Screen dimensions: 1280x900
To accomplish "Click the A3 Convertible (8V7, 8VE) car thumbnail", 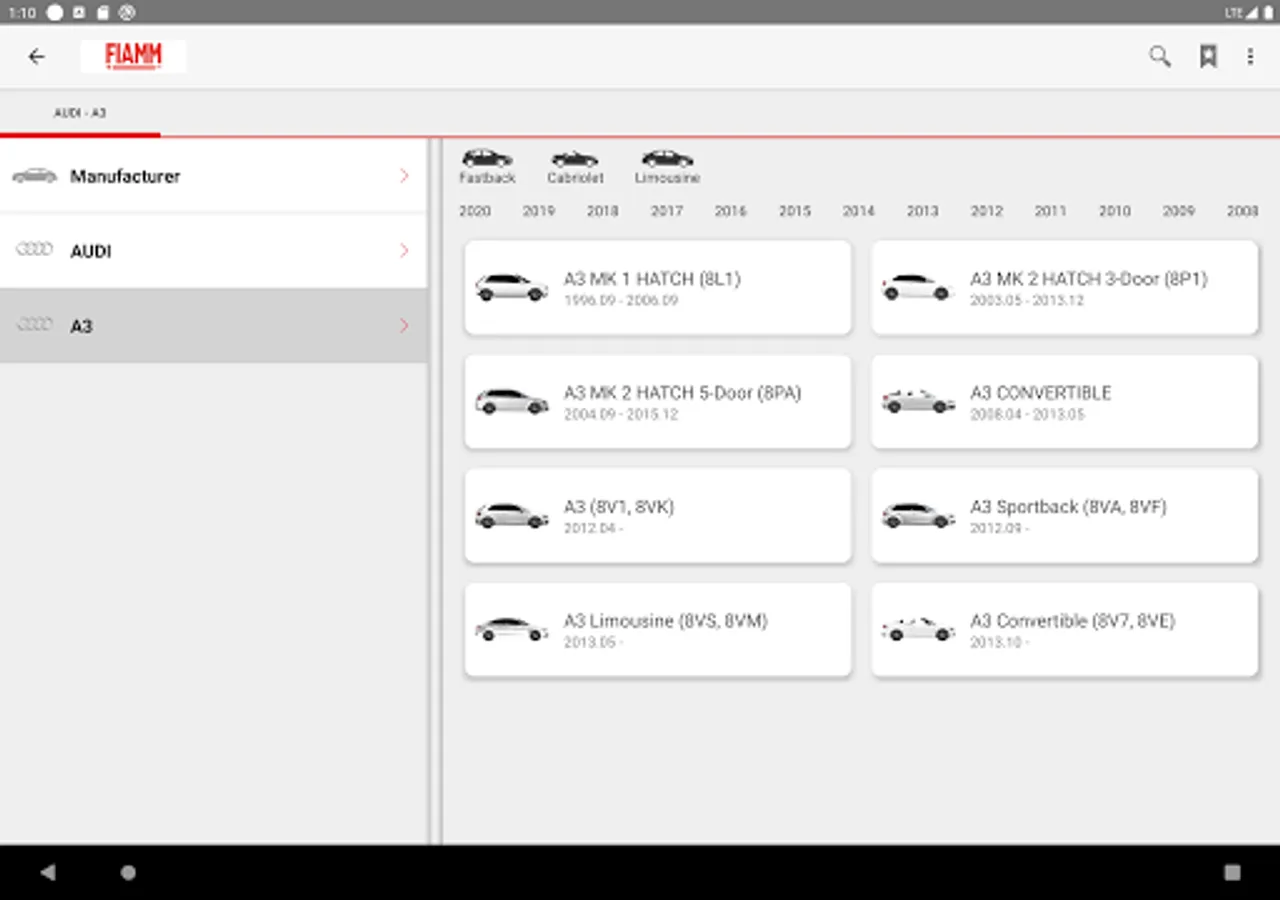I will point(918,630).
